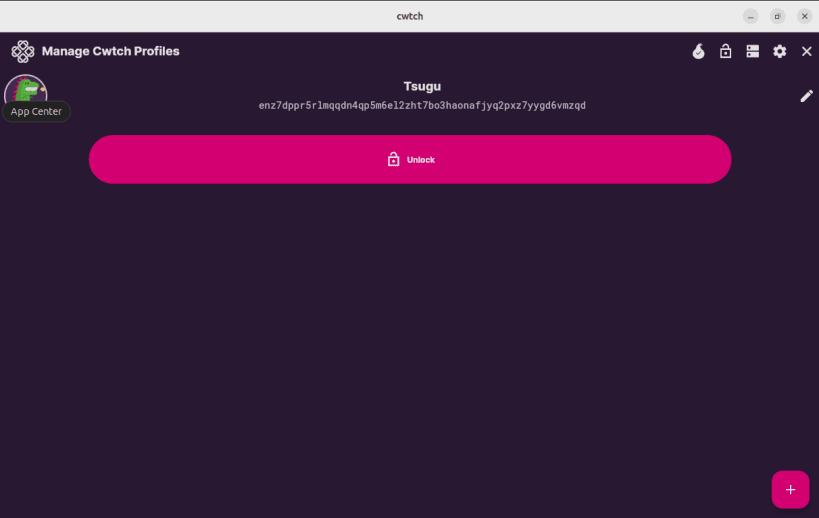This screenshot has width=819, height=518.
Task: Open the servers management icon
Action: click(753, 51)
